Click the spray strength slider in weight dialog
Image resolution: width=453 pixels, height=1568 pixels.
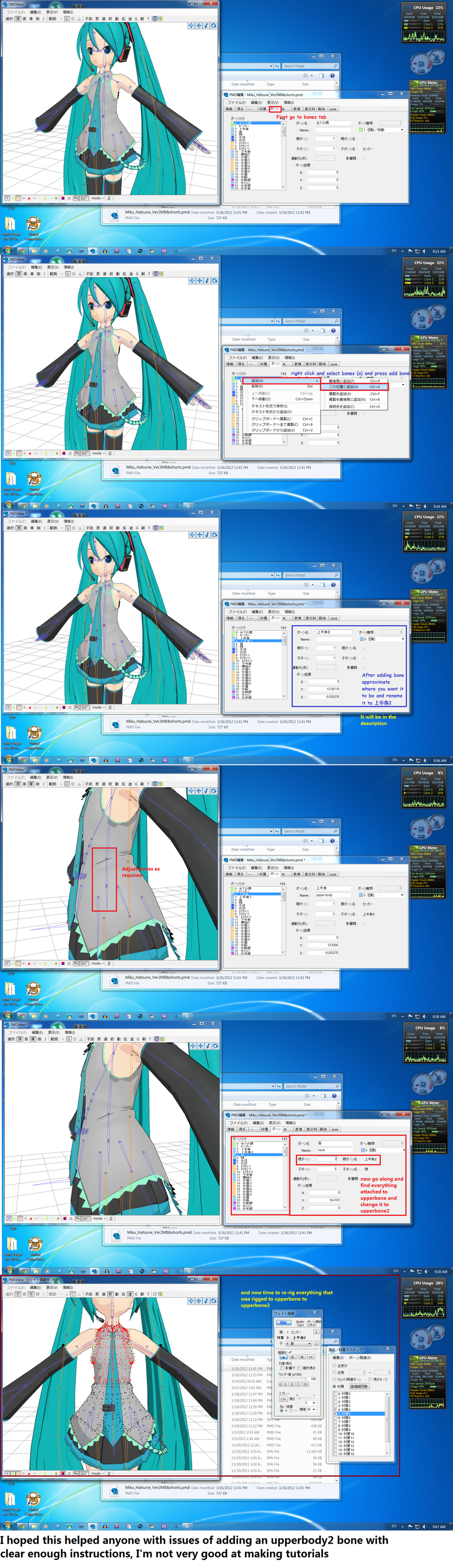[306, 1398]
